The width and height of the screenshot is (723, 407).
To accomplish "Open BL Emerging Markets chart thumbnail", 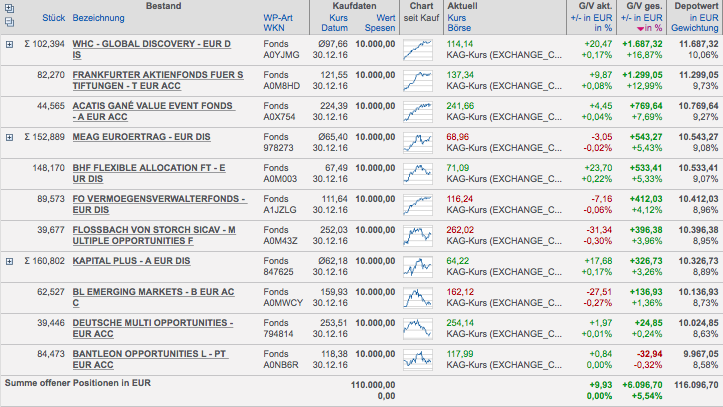I will pos(418,297).
